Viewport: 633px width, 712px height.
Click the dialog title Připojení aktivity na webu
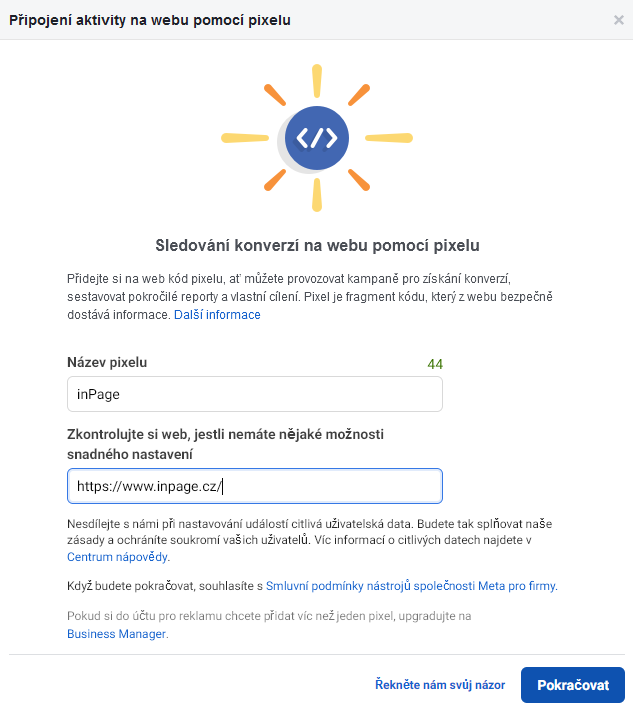pyautogui.click(x=150, y=20)
